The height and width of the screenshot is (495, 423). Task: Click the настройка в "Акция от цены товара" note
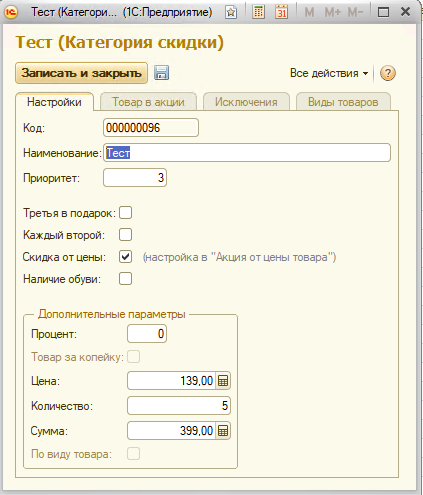239,257
